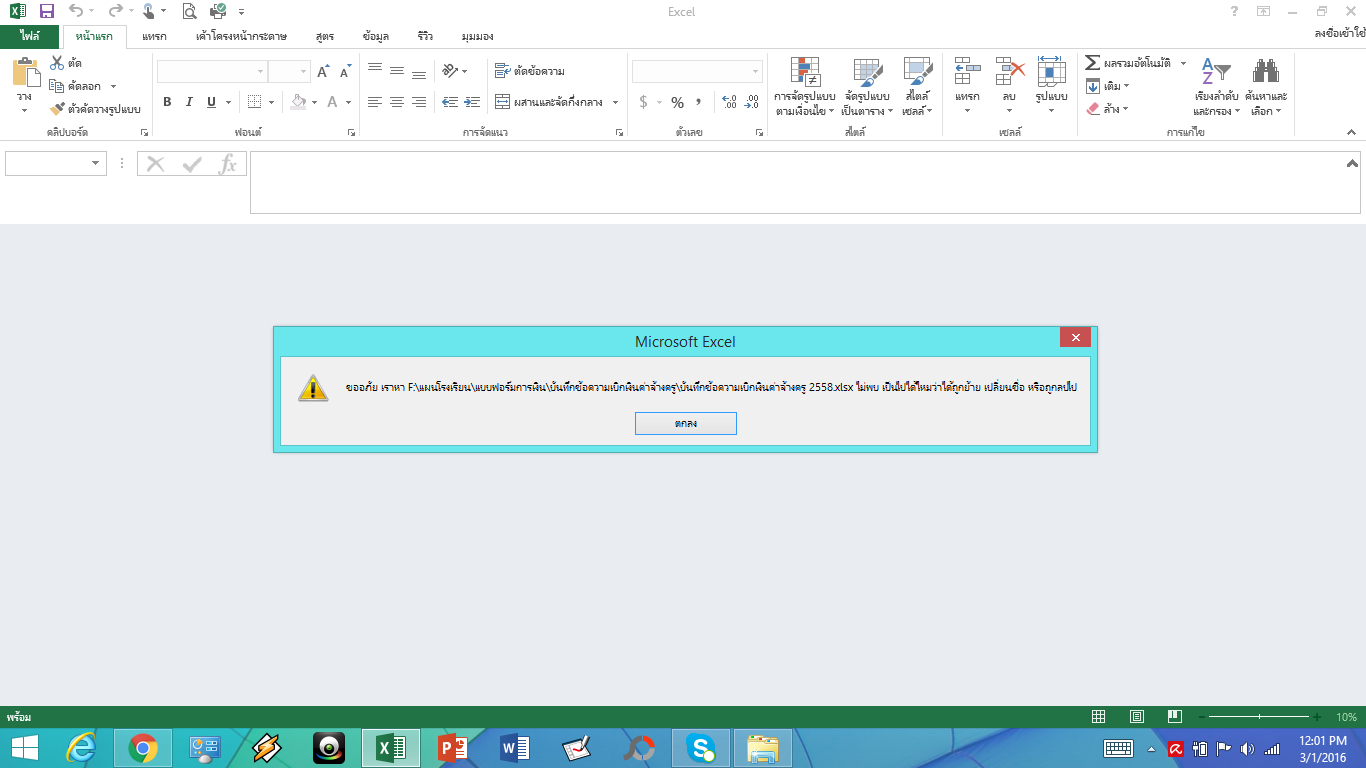Increase the cell indent

tap(472, 102)
